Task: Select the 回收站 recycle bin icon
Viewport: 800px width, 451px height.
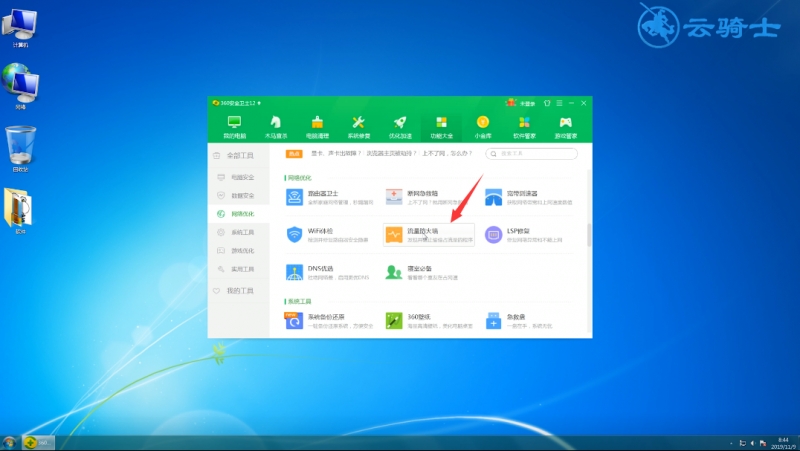Action: click(20, 148)
